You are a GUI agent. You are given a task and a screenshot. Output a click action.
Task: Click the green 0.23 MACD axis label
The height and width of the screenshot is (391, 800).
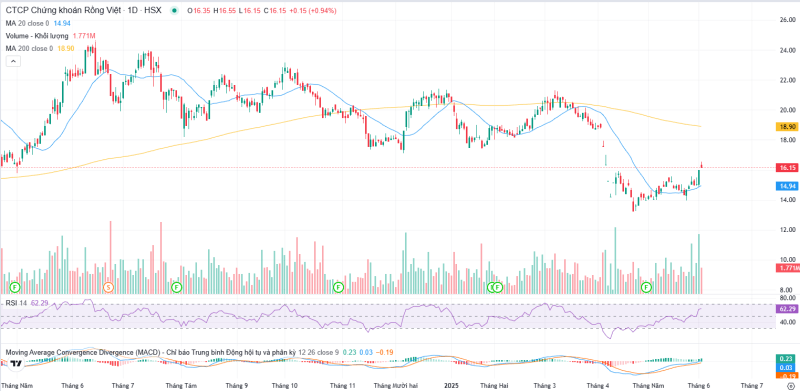tap(786, 359)
